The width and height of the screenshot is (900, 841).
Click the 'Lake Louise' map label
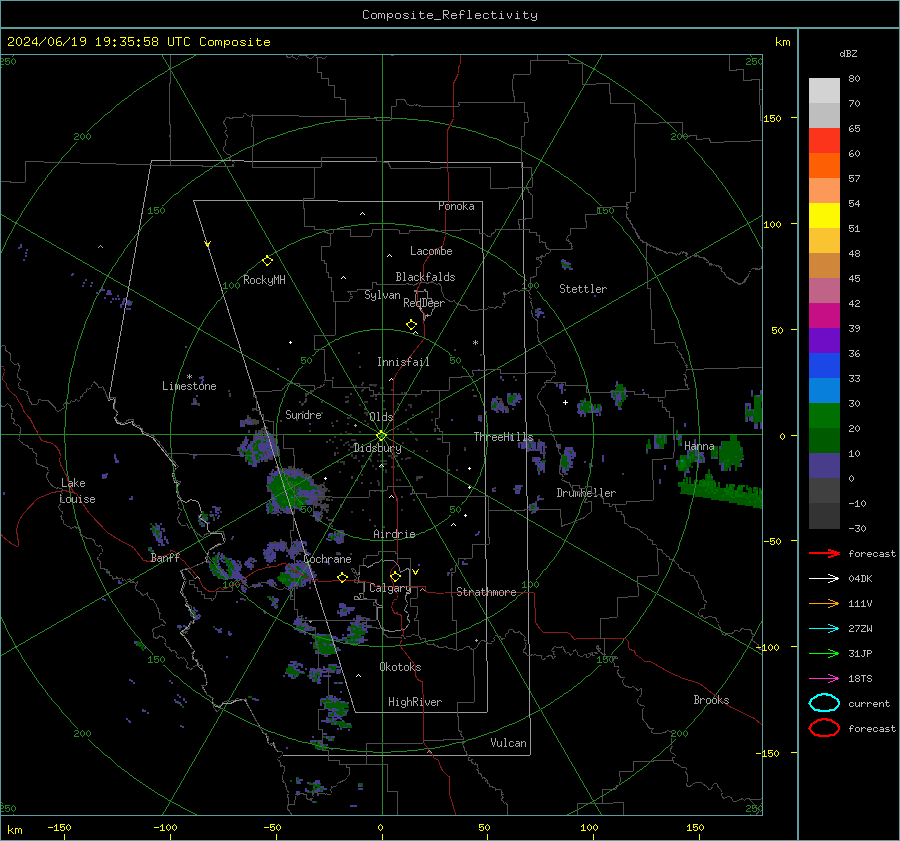pyautogui.click(x=77, y=491)
